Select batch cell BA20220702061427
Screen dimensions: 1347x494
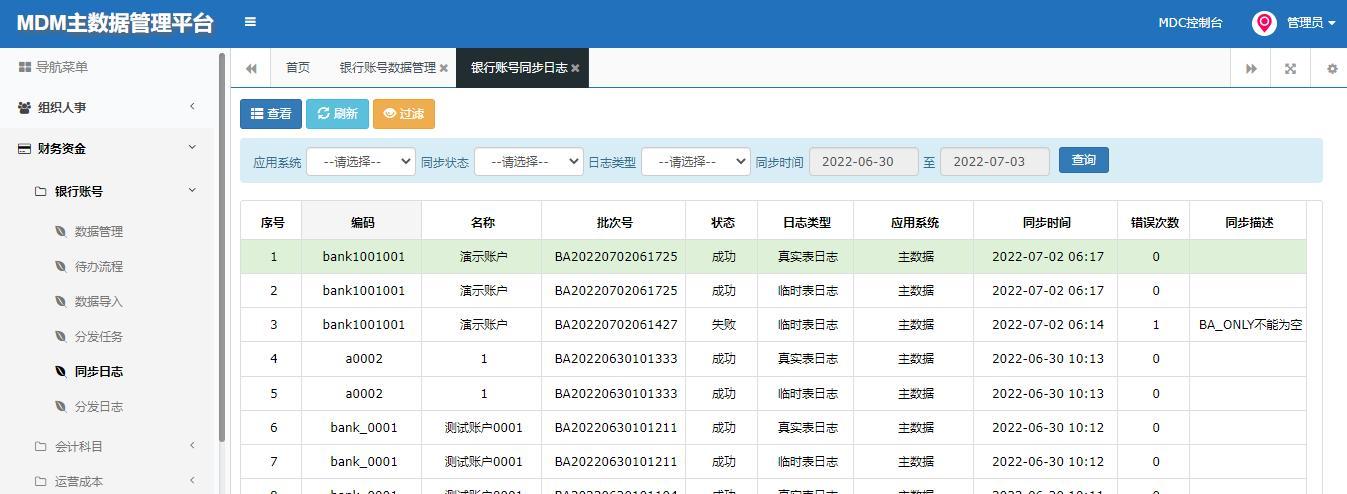pyautogui.click(x=616, y=324)
